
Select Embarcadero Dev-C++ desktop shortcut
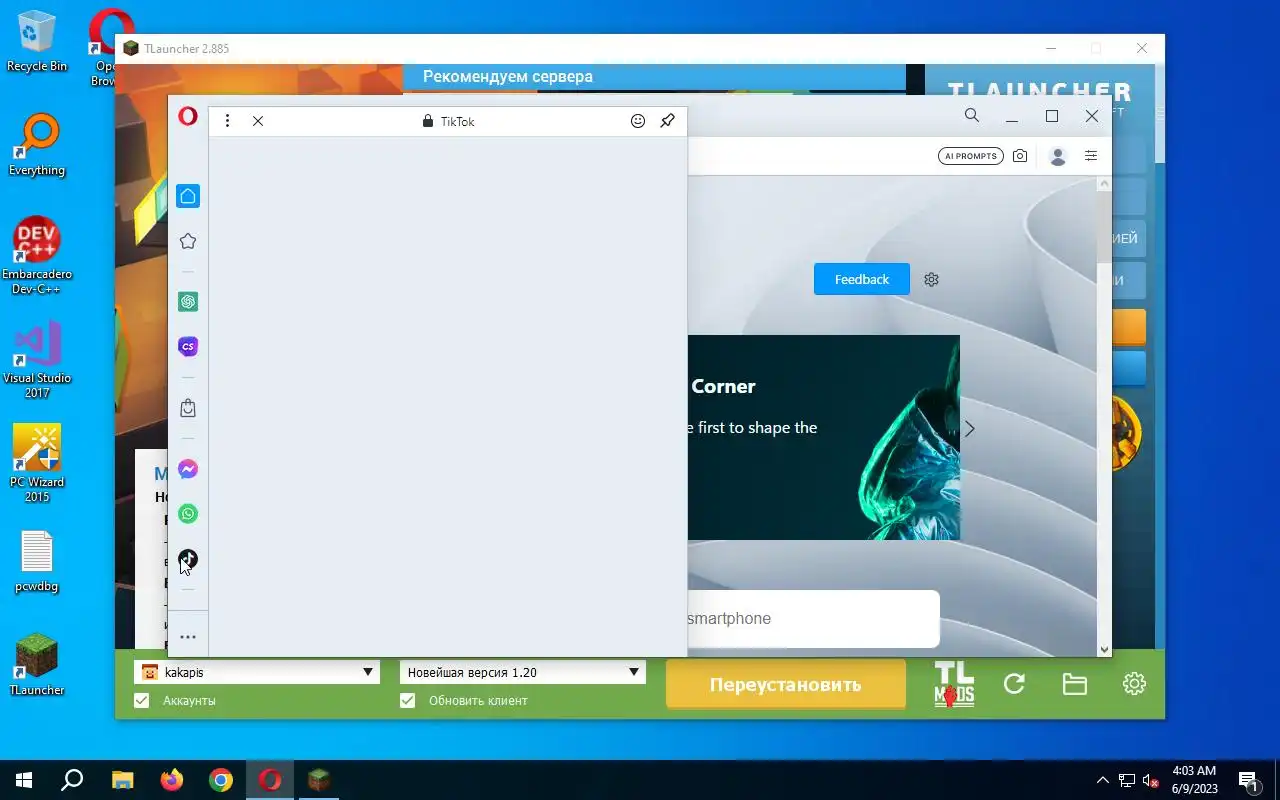[x=37, y=256]
